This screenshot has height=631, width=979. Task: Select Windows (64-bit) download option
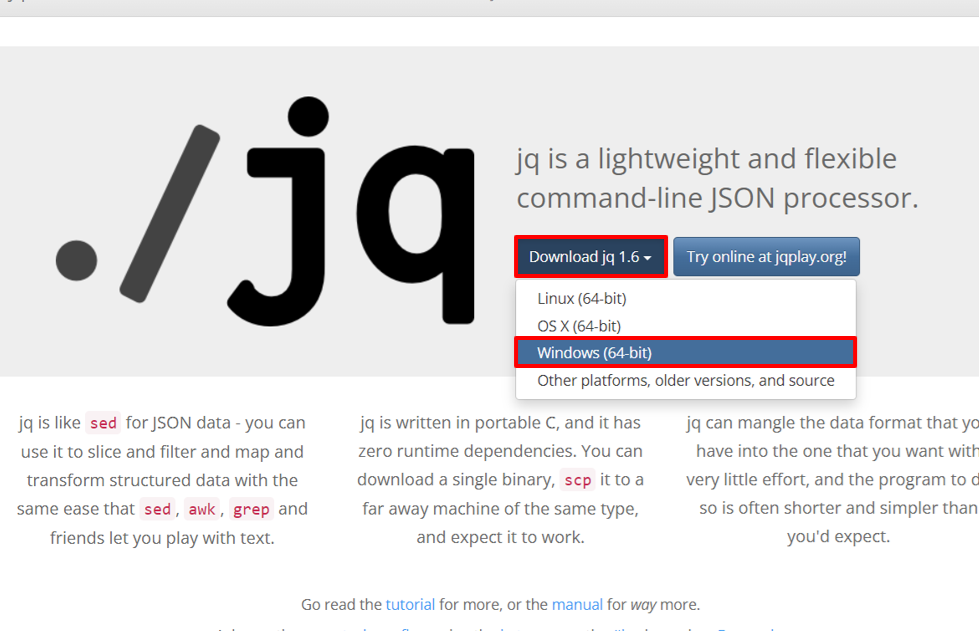(594, 353)
